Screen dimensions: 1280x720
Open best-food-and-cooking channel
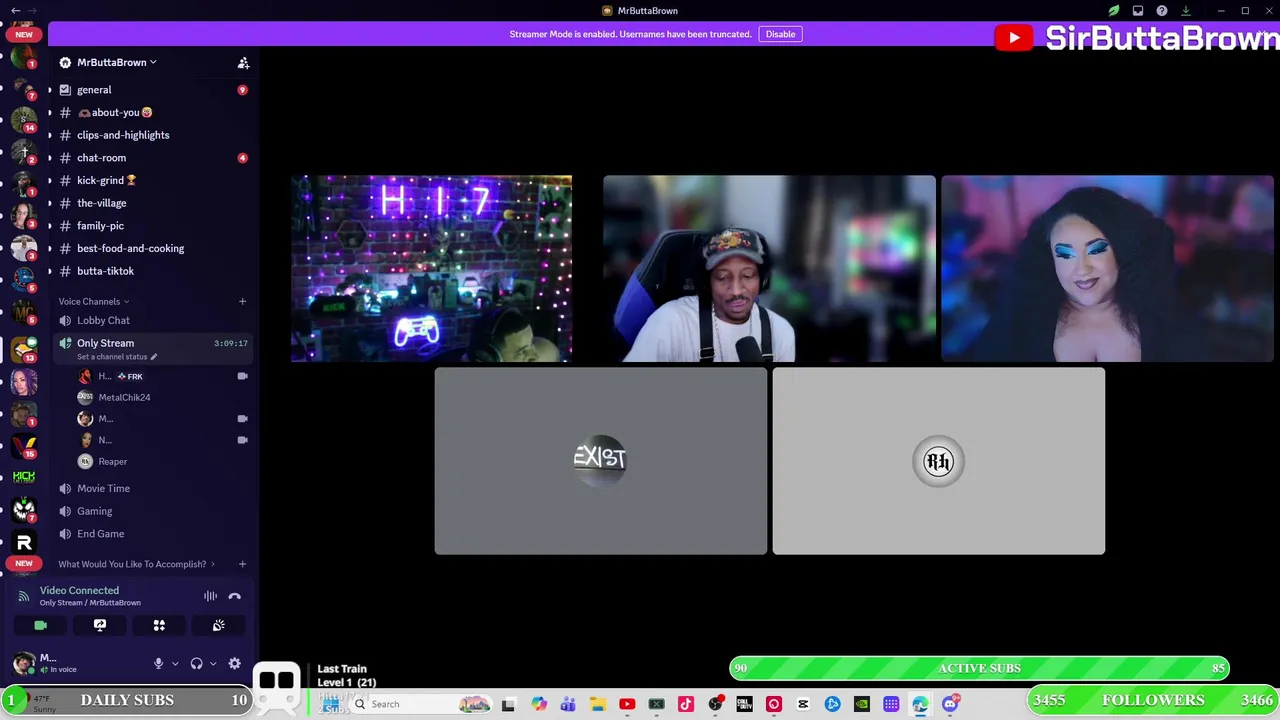pos(130,248)
